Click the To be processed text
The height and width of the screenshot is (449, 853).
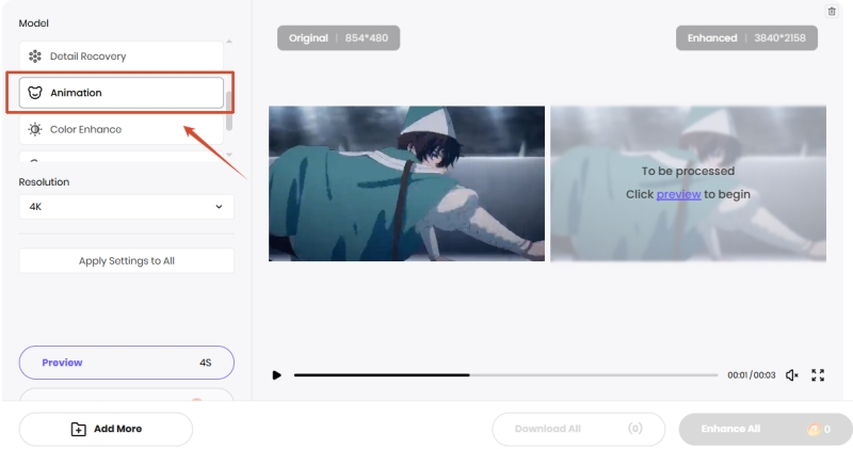point(688,171)
